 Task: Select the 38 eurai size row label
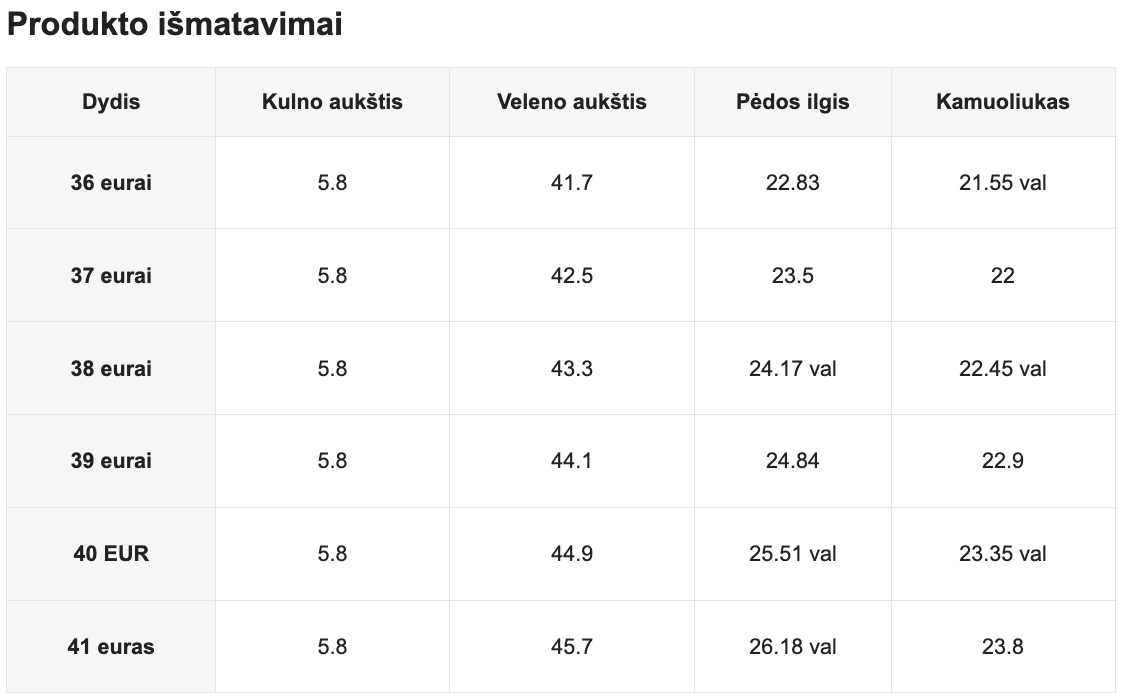coord(111,369)
